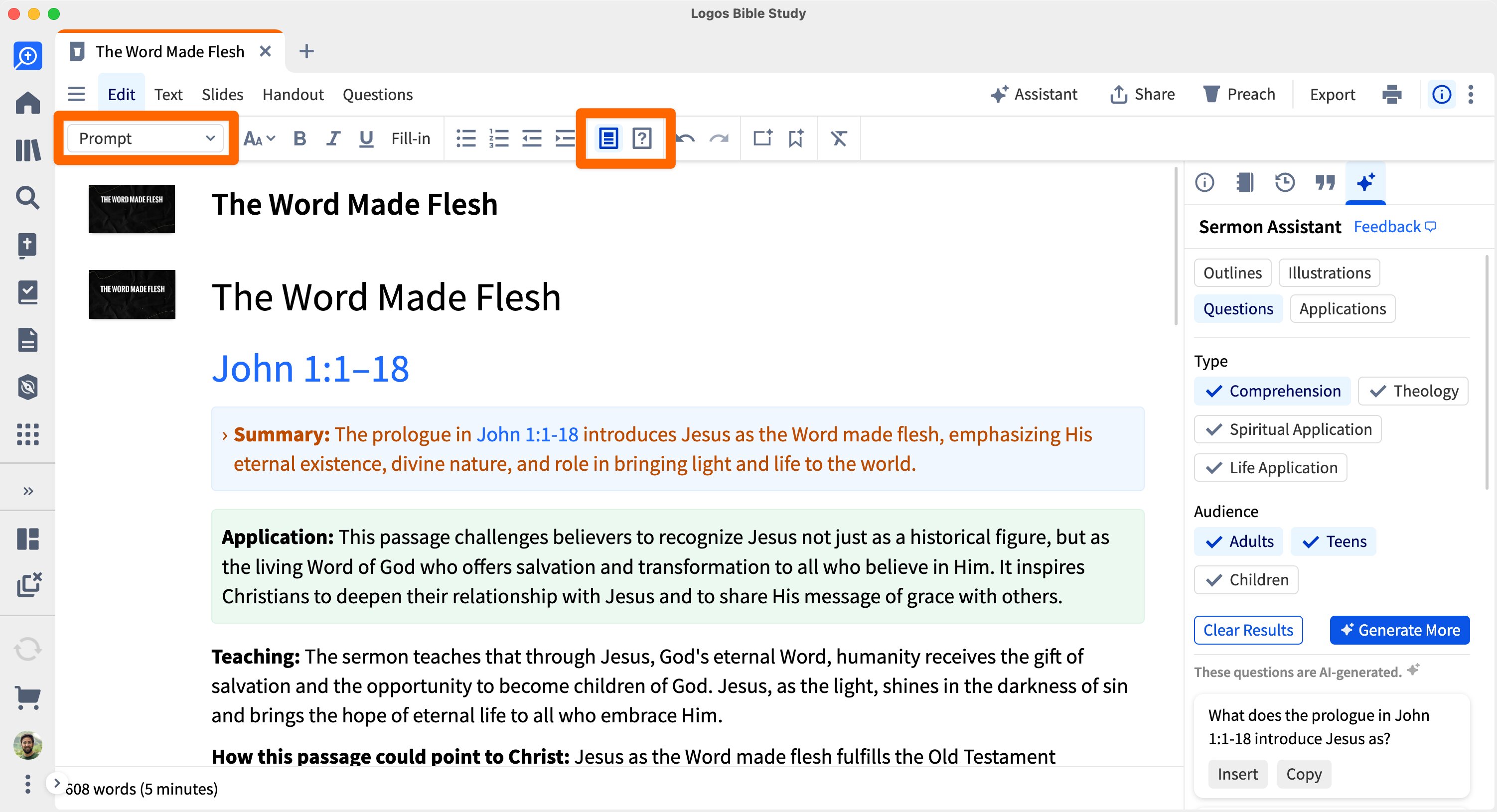Viewport: 1497px width, 812px height.
Task: Open the Layouts icon in the sidebar
Action: pos(27,539)
